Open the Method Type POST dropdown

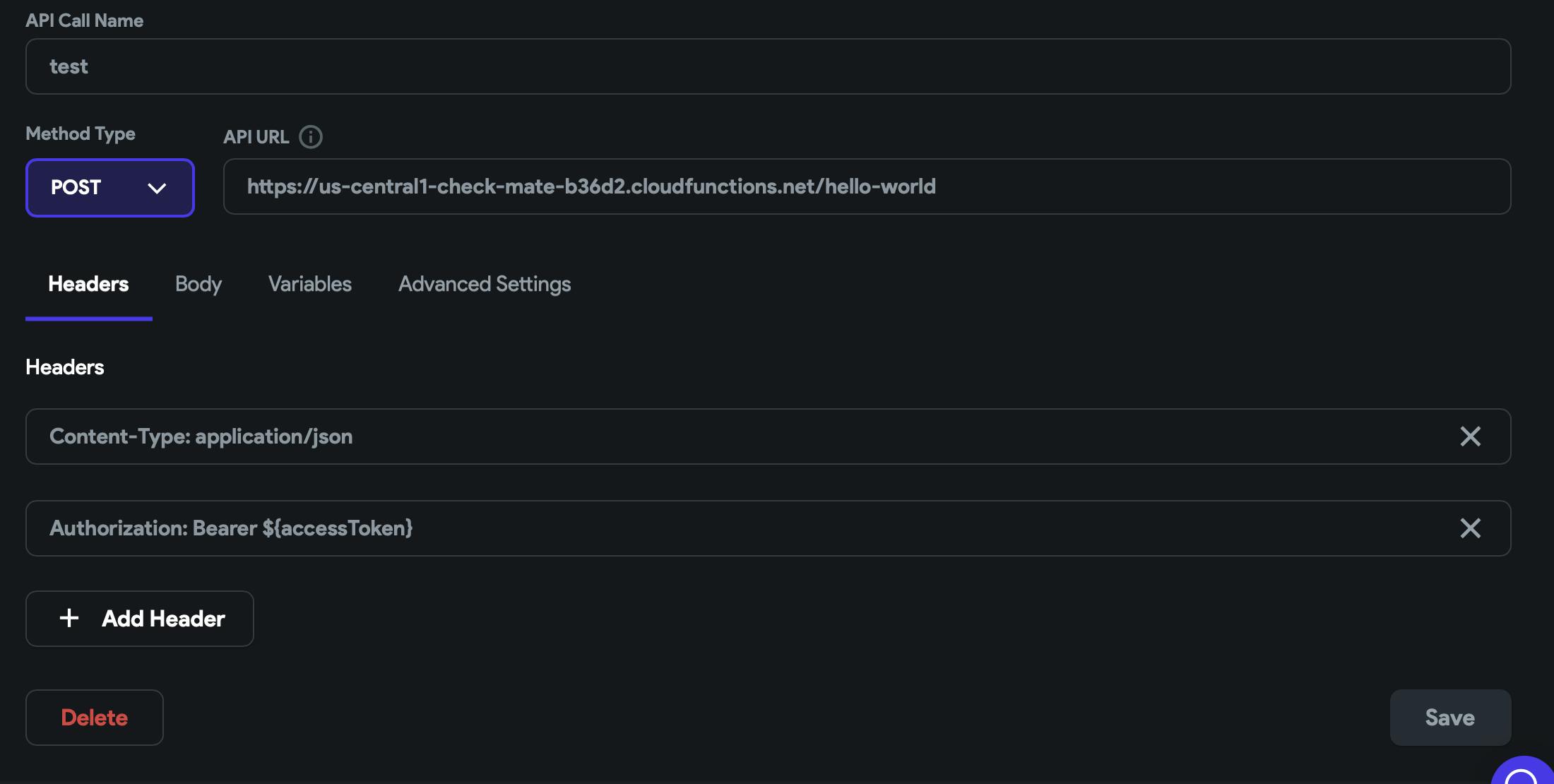click(x=109, y=188)
